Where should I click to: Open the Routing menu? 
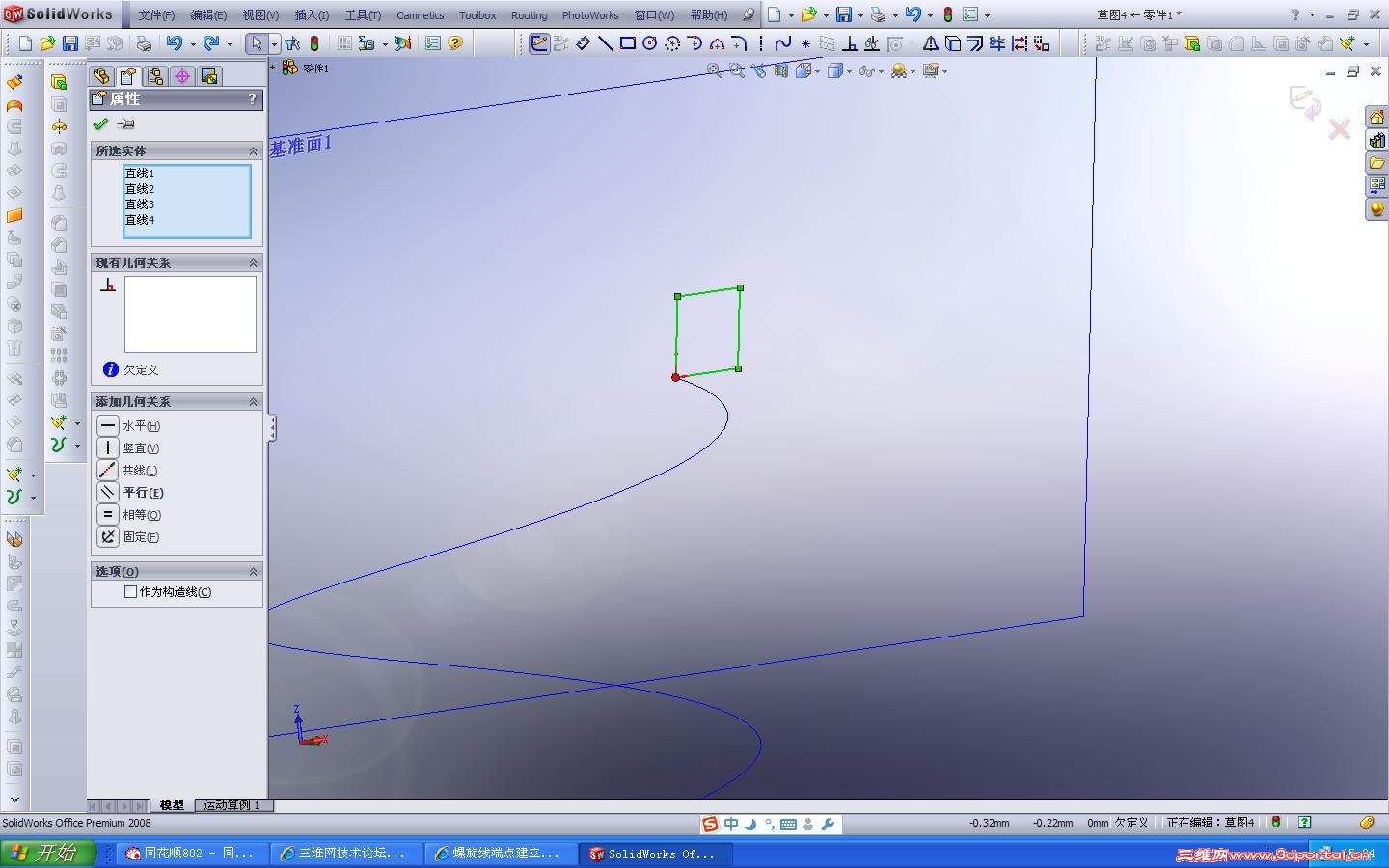(x=529, y=15)
